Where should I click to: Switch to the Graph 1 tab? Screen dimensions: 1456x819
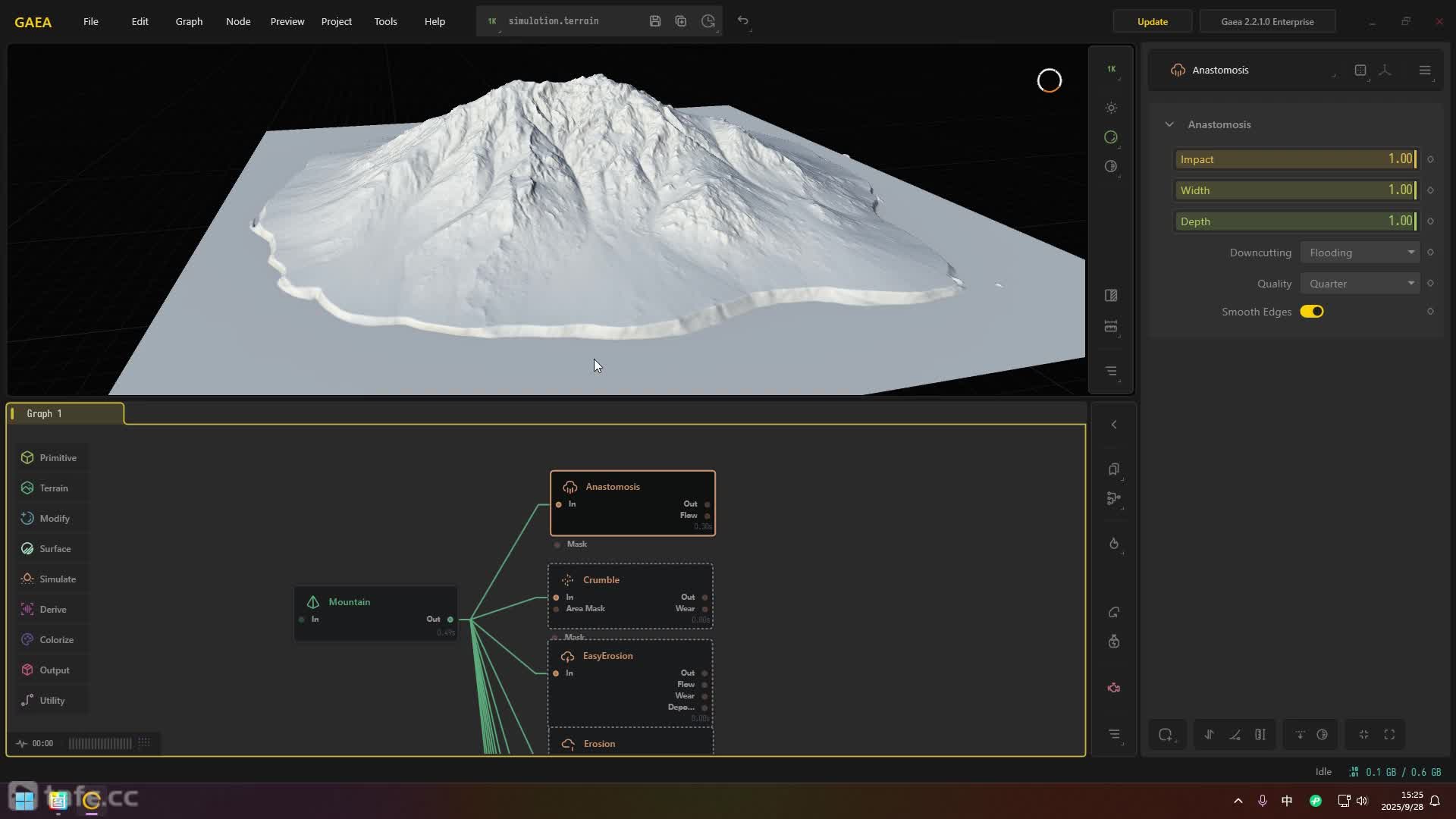(44, 413)
